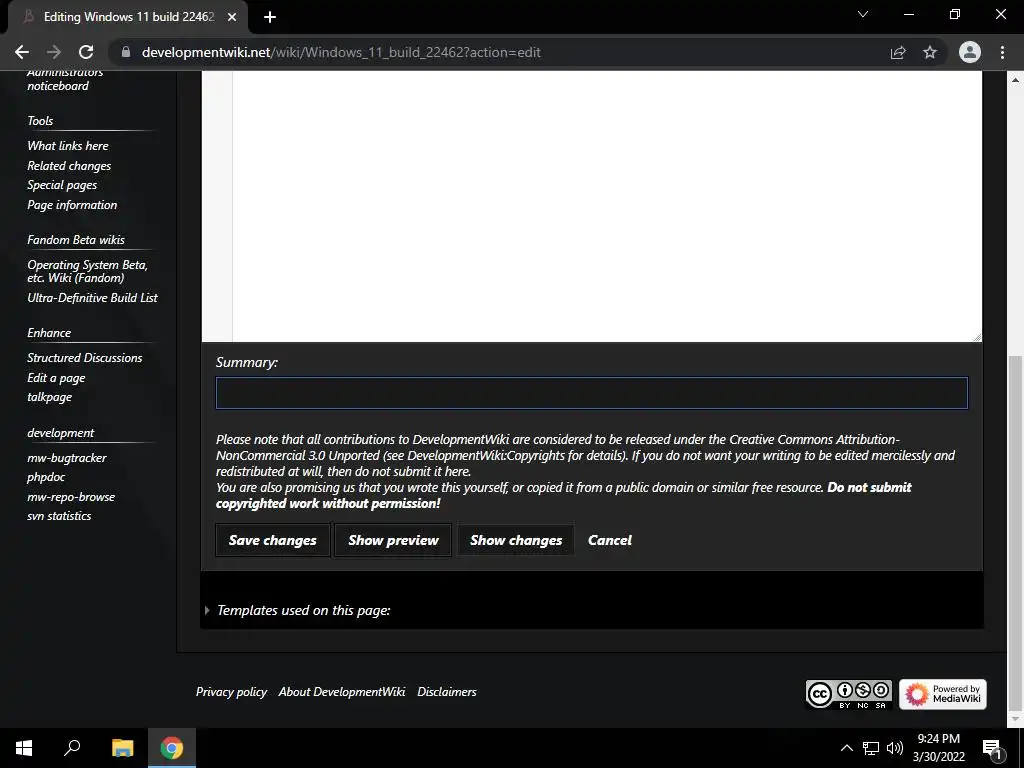
Task: Open Related changes link
Action: (69, 166)
